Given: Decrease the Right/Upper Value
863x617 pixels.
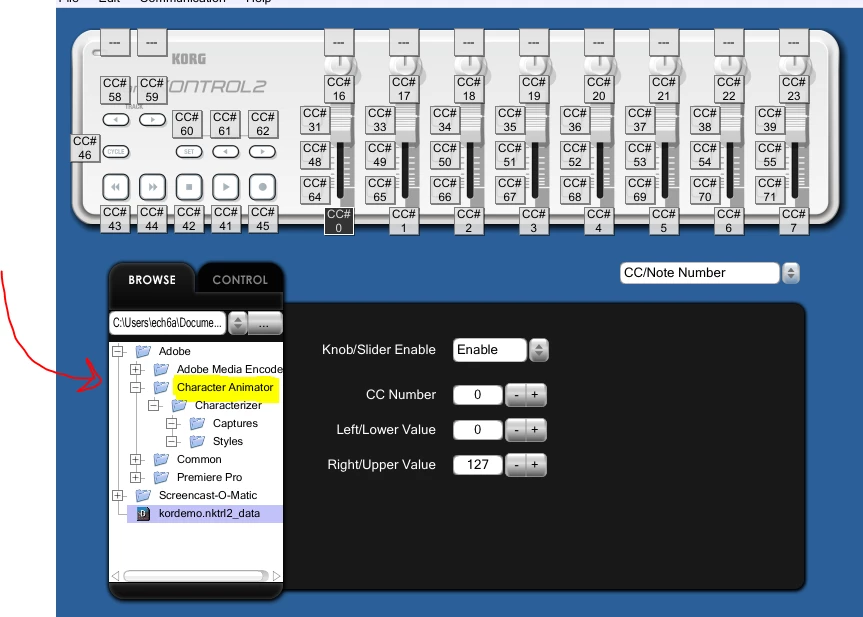Looking at the screenshot, I should pos(516,465).
